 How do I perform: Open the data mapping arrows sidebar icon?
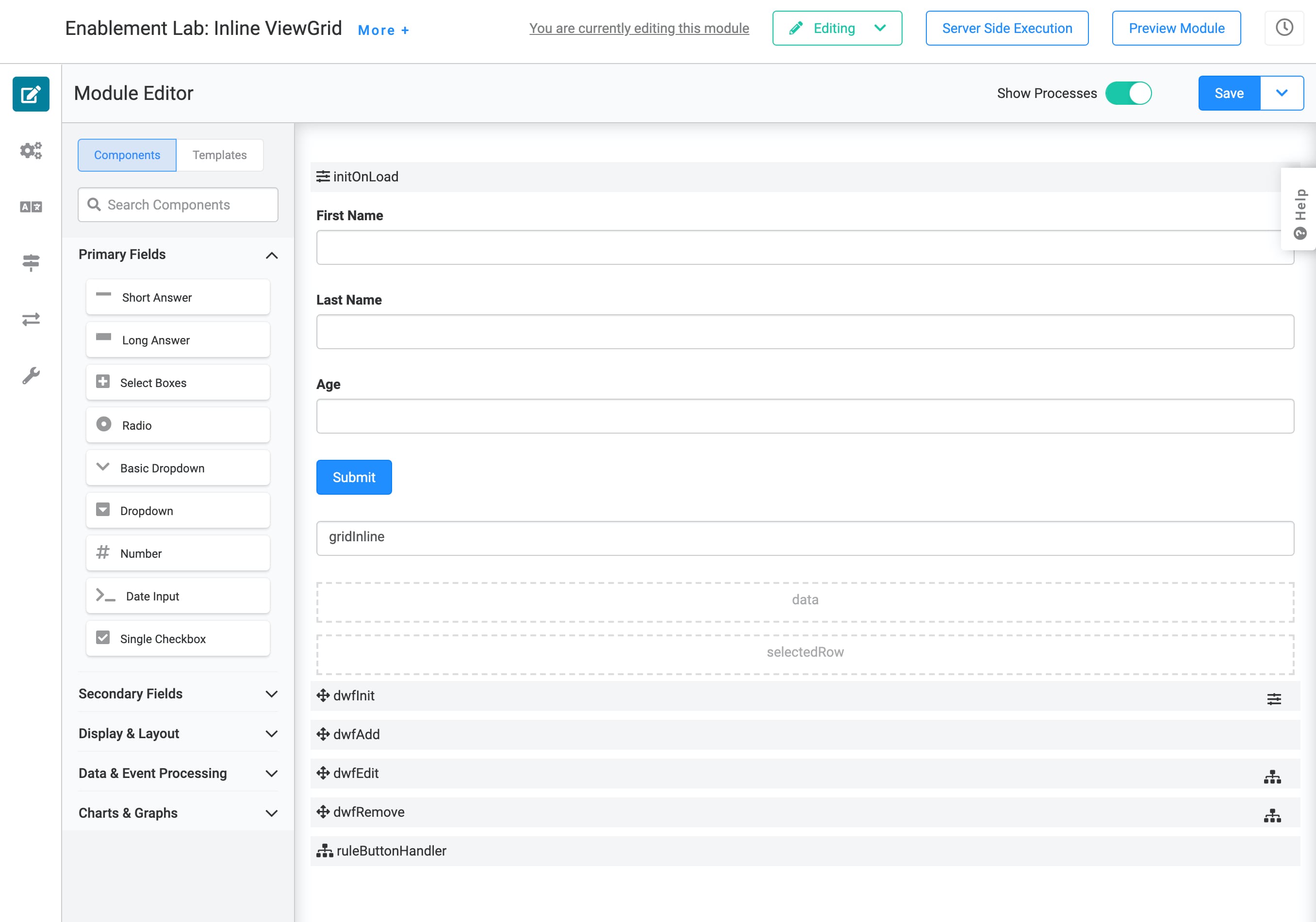click(x=31, y=319)
